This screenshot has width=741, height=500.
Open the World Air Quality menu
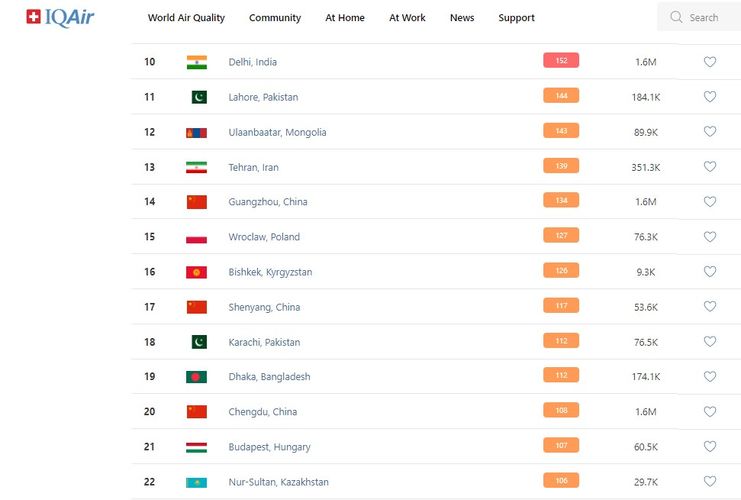coord(186,18)
